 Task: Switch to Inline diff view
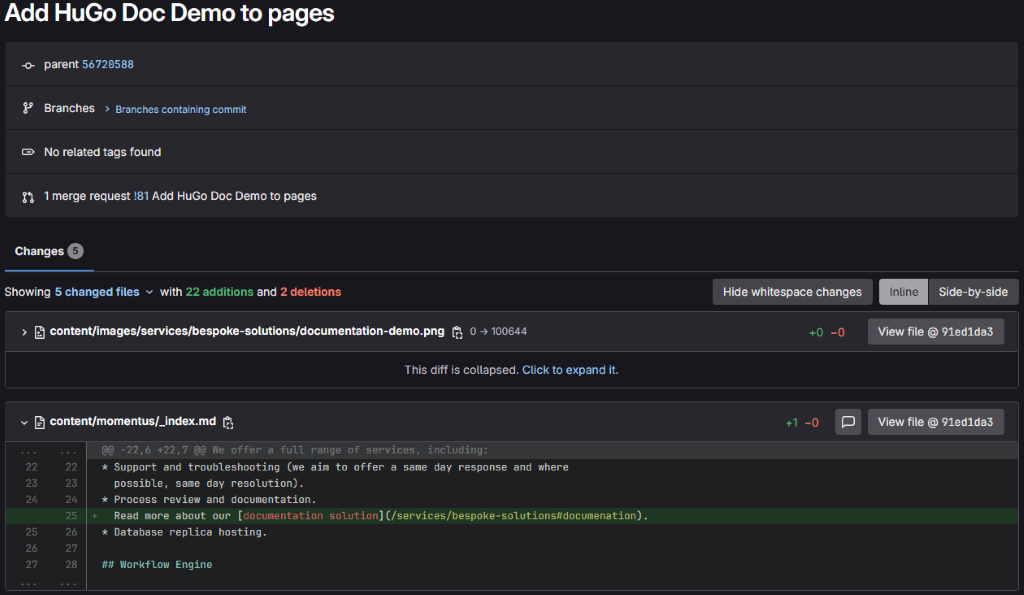coord(903,292)
